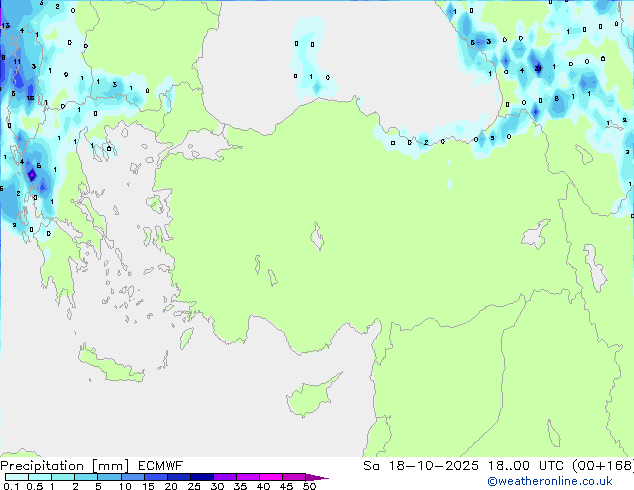This screenshot has height=490, width=634.
Task: Click the legend label '0.1'
Action: click(x=11, y=486)
